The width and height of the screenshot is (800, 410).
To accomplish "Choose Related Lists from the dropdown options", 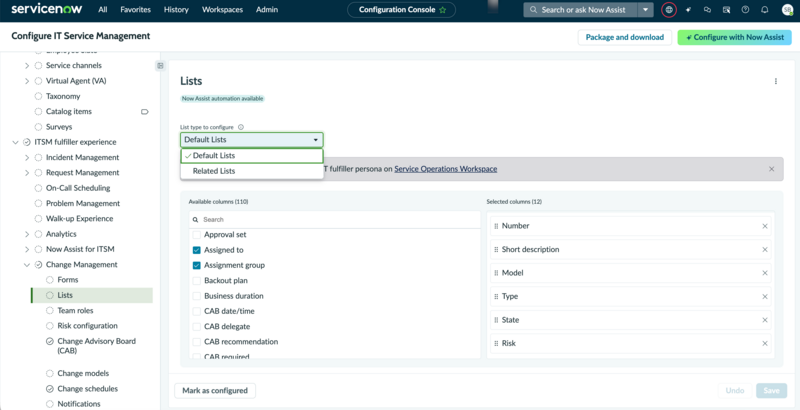I will [252, 171].
